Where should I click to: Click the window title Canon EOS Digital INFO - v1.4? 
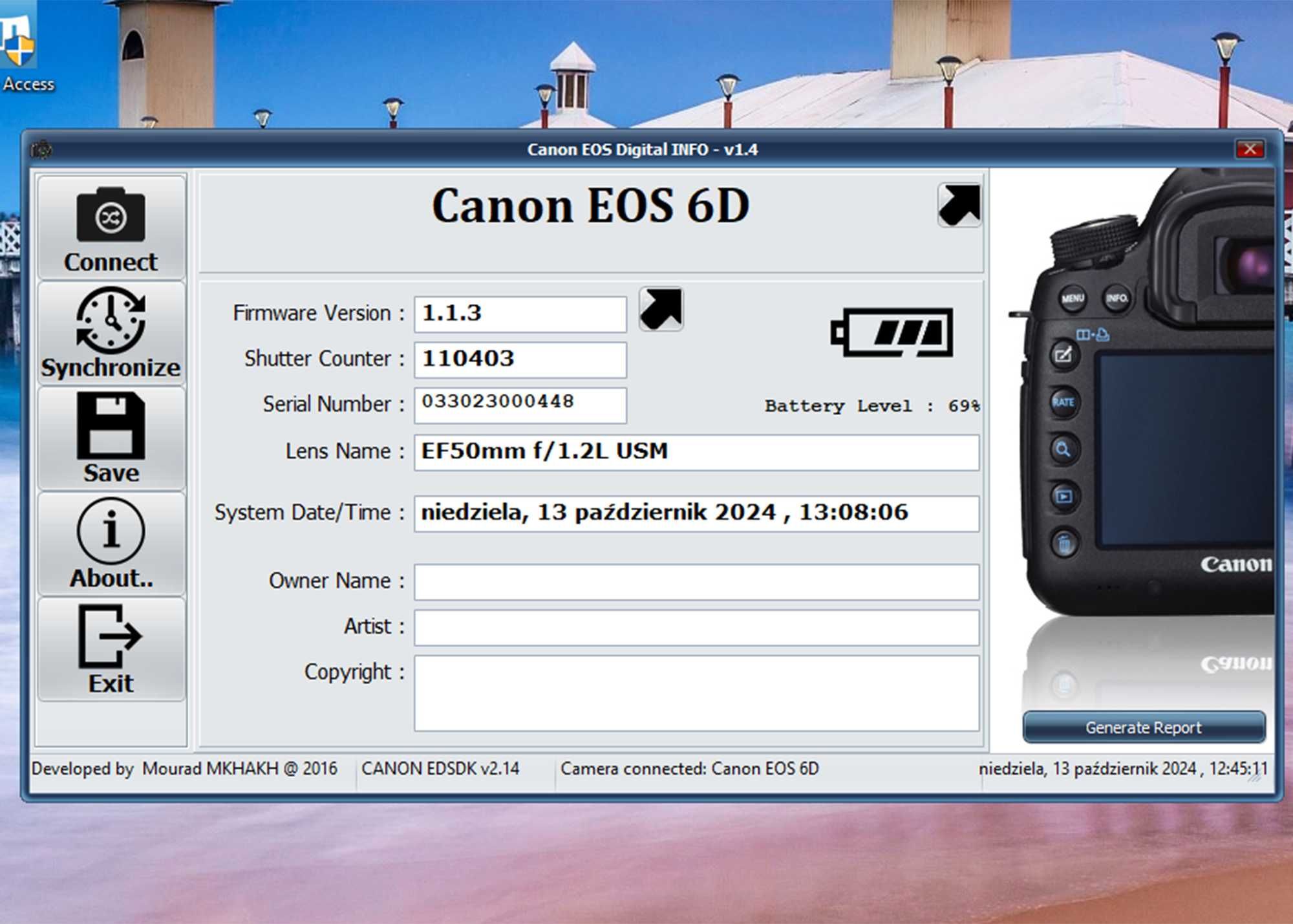pos(643,149)
